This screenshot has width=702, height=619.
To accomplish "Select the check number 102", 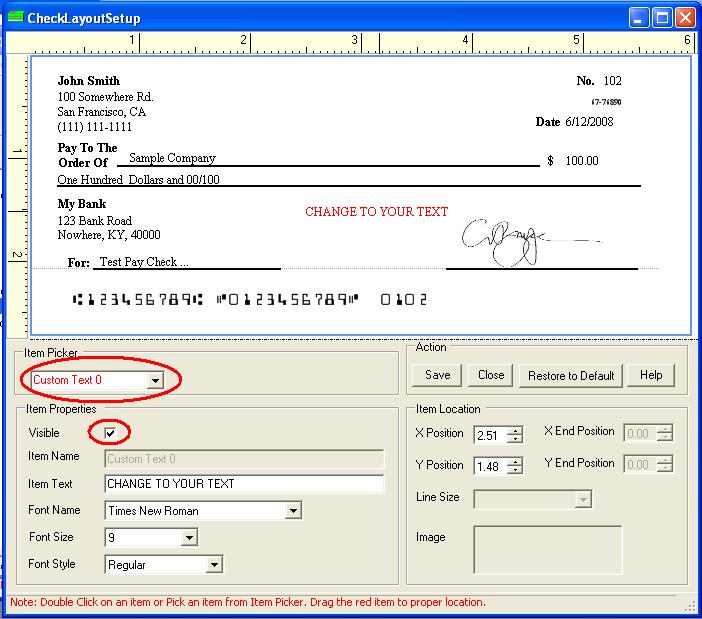I will coord(612,81).
